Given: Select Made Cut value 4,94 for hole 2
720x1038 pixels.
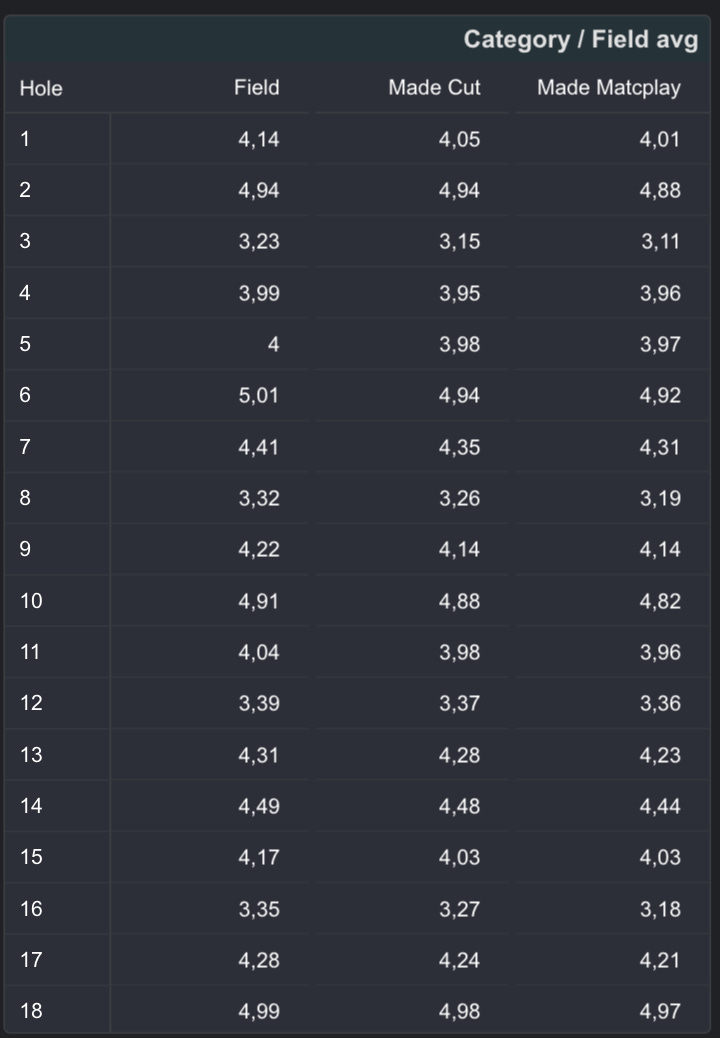Looking at the screenshot, I should click(459, 191).
